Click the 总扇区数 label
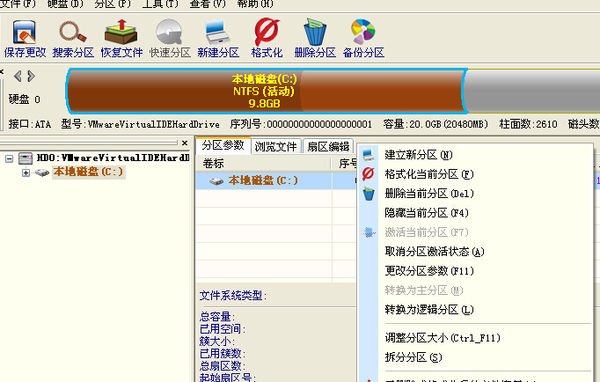Image resolution: width=600 pixels, height=382 pixels. coord(222,366)
